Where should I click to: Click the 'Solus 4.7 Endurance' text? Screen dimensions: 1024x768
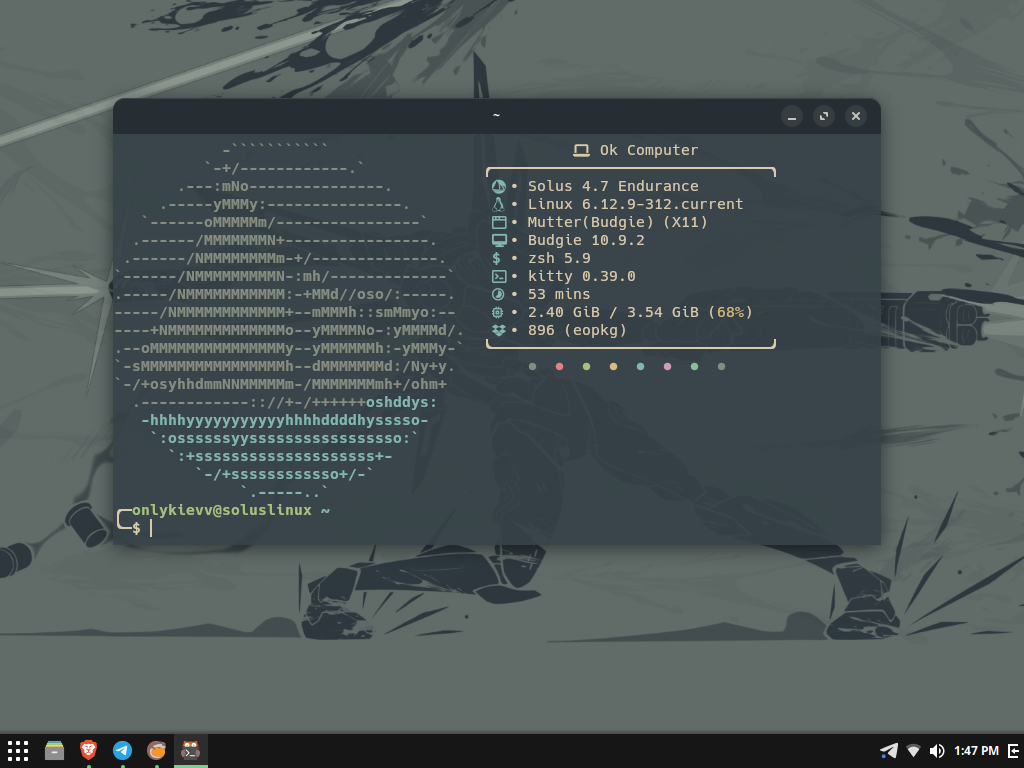[x=613, y=186]
